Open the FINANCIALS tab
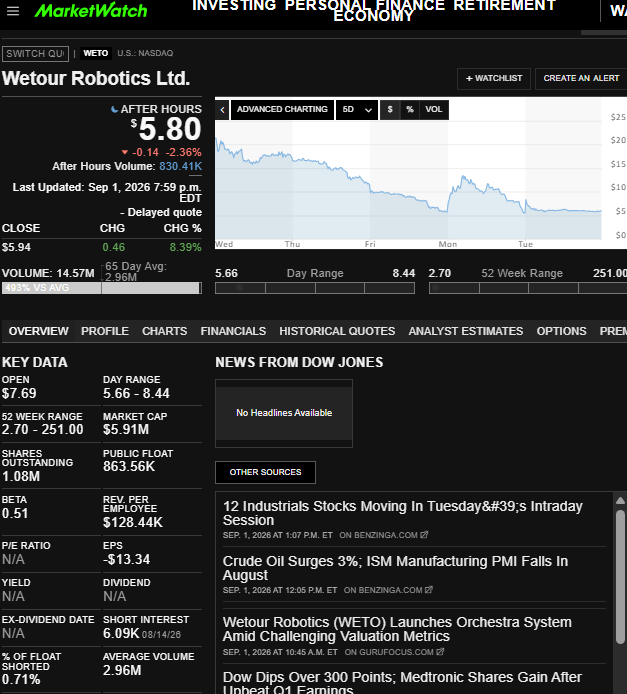The height and width of the screenshot is (694, 627). [233, 331]
